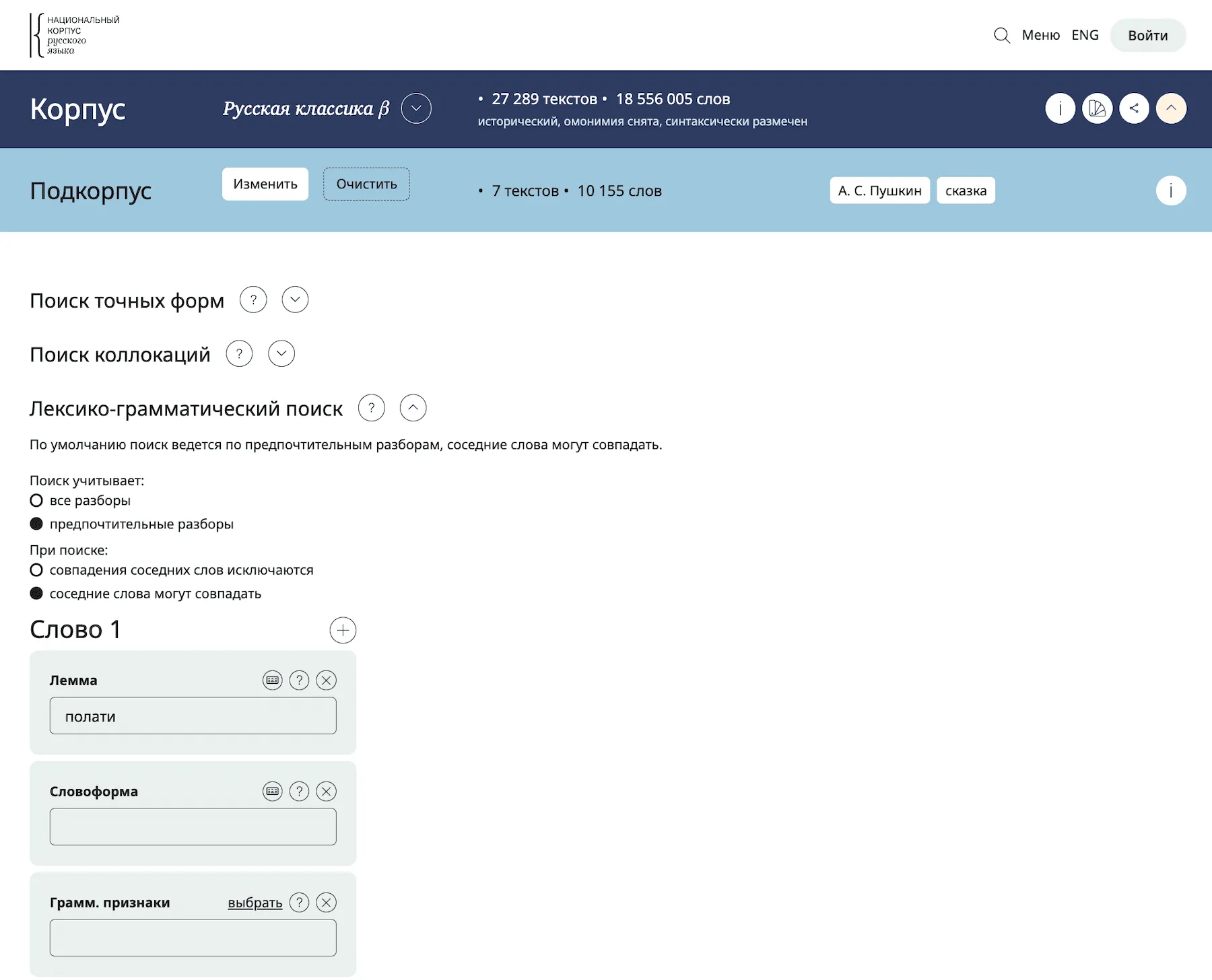Open help for Поиск точных форм

[x=253, y=300]
